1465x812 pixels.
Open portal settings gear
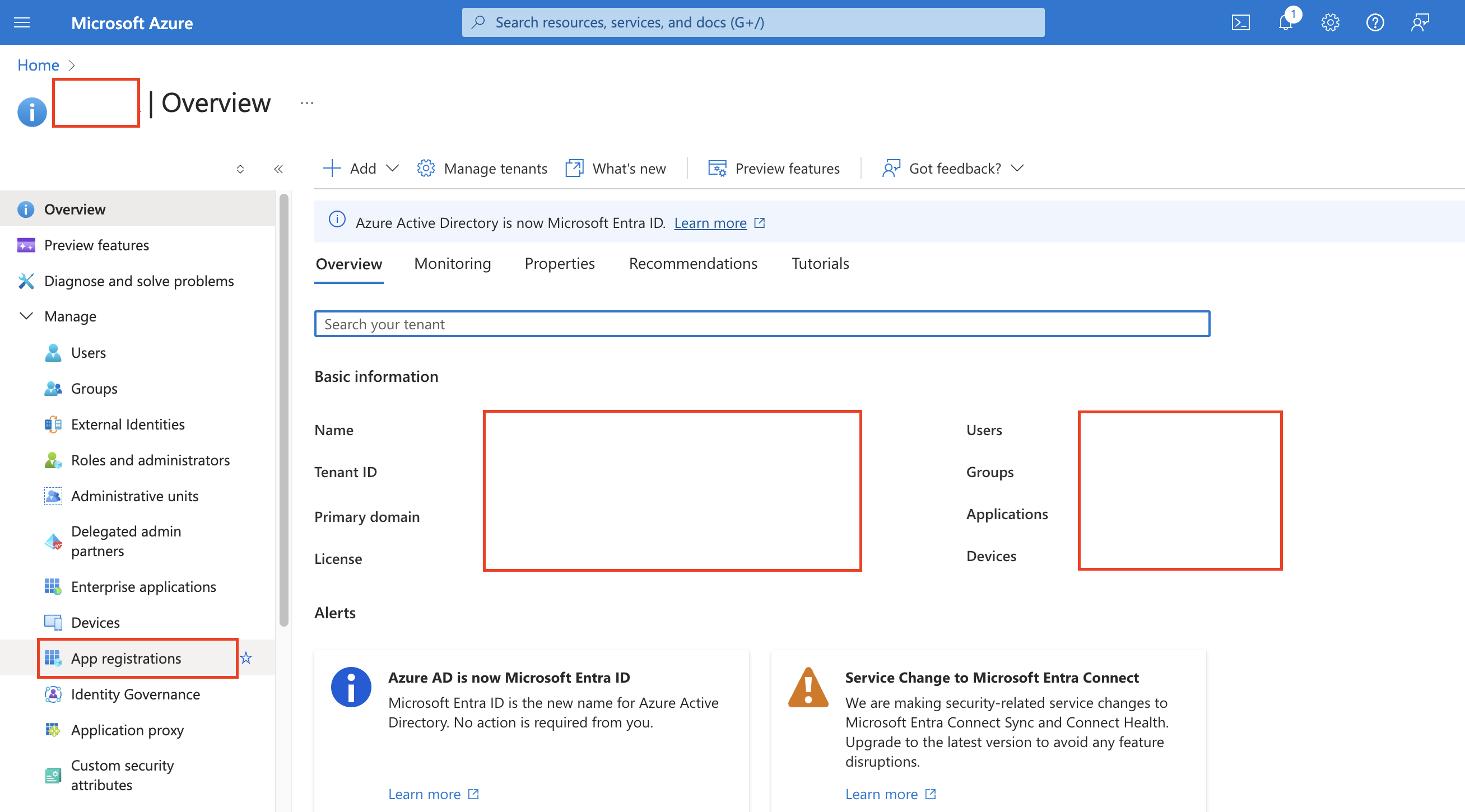tap(1330, 23)
